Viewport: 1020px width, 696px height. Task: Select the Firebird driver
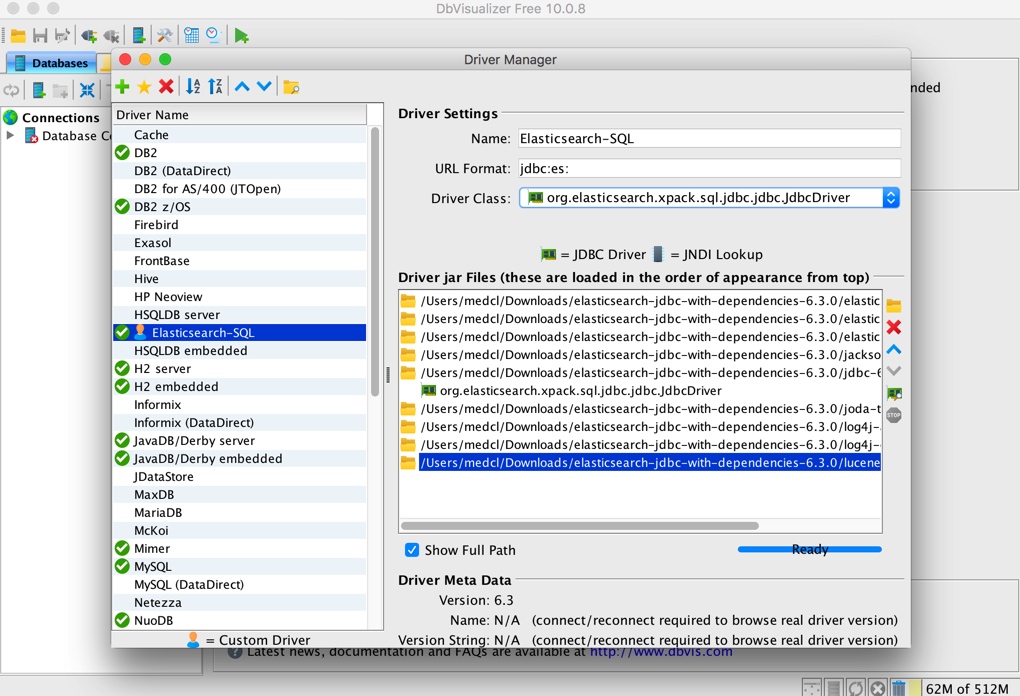point(239,225)
